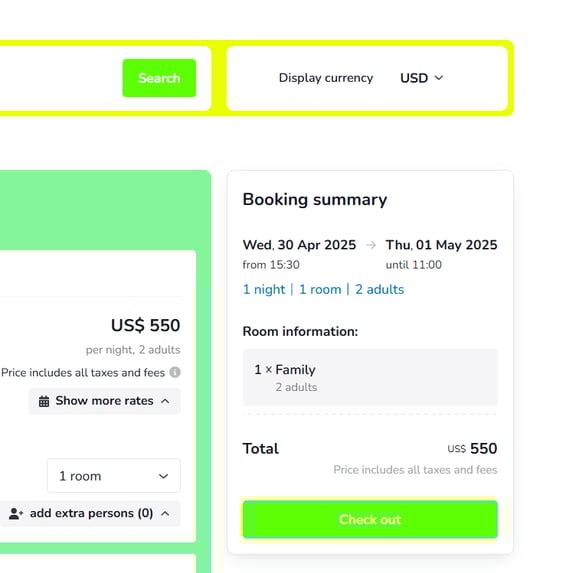Click the green Search button
The image size is (566, 573).
click(x=159, y=78)
